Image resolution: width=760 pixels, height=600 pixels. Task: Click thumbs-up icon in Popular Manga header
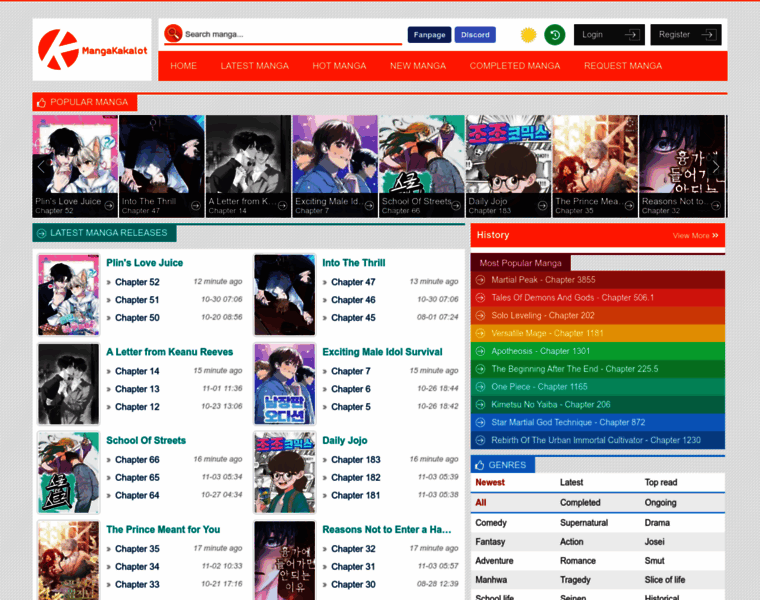[x=42, y=102]
